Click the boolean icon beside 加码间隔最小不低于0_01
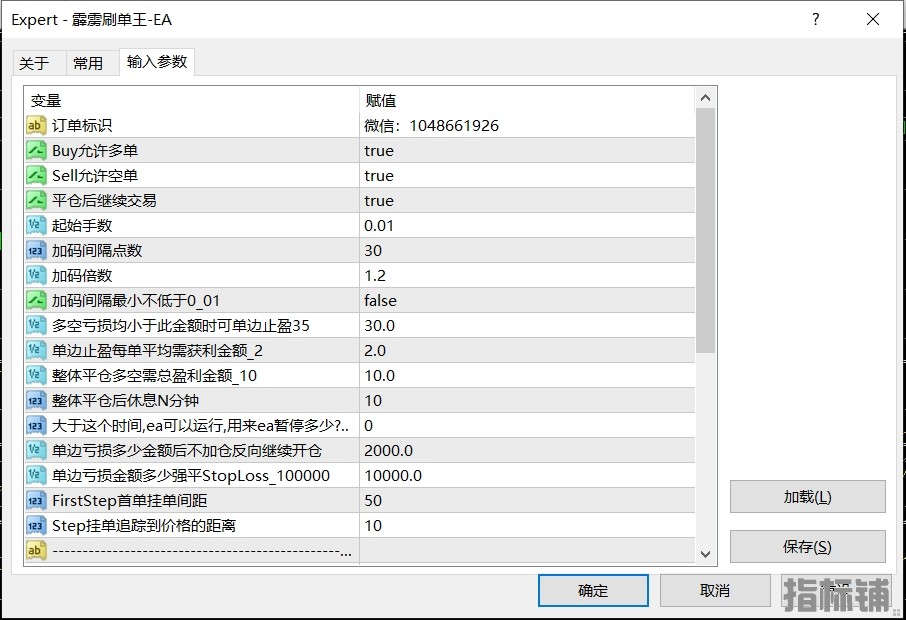This screenshot has width=906, height=620. pos(36,300)
